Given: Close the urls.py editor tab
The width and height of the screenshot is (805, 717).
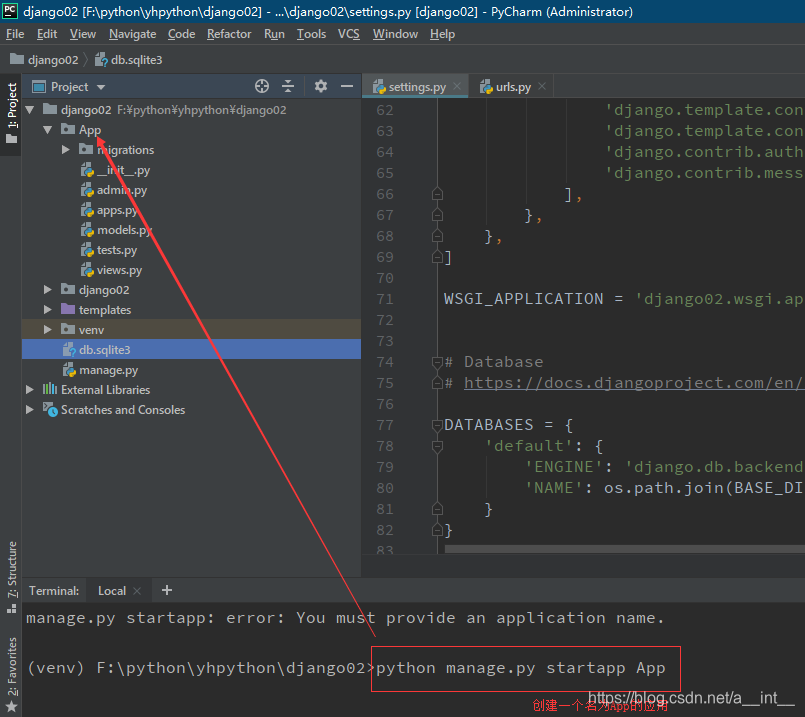Looking at the screenshot, I should pyautogui.click(x=542, y=86).
